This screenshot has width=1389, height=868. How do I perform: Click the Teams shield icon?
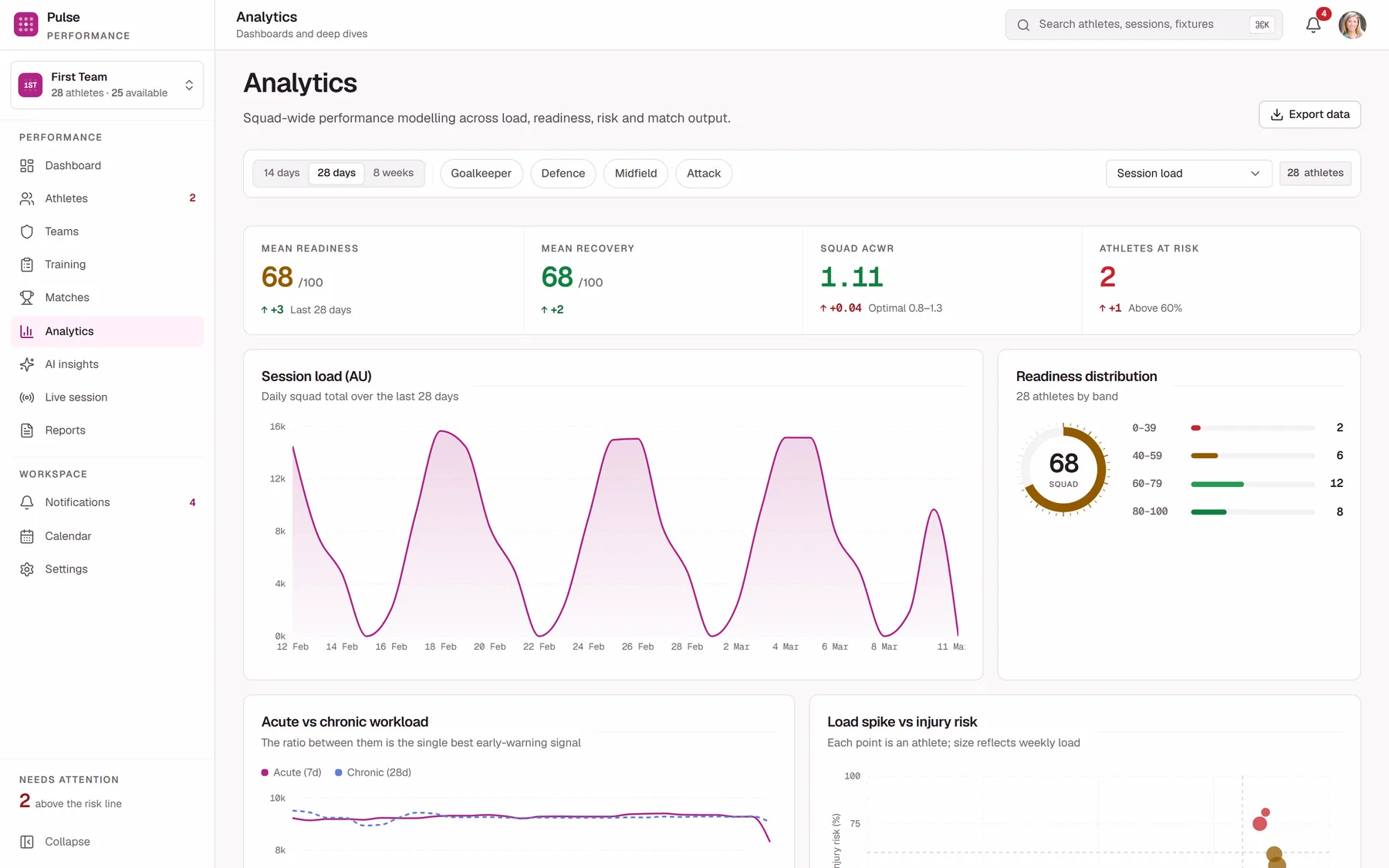pyautogui.click(x=27, y=231)
